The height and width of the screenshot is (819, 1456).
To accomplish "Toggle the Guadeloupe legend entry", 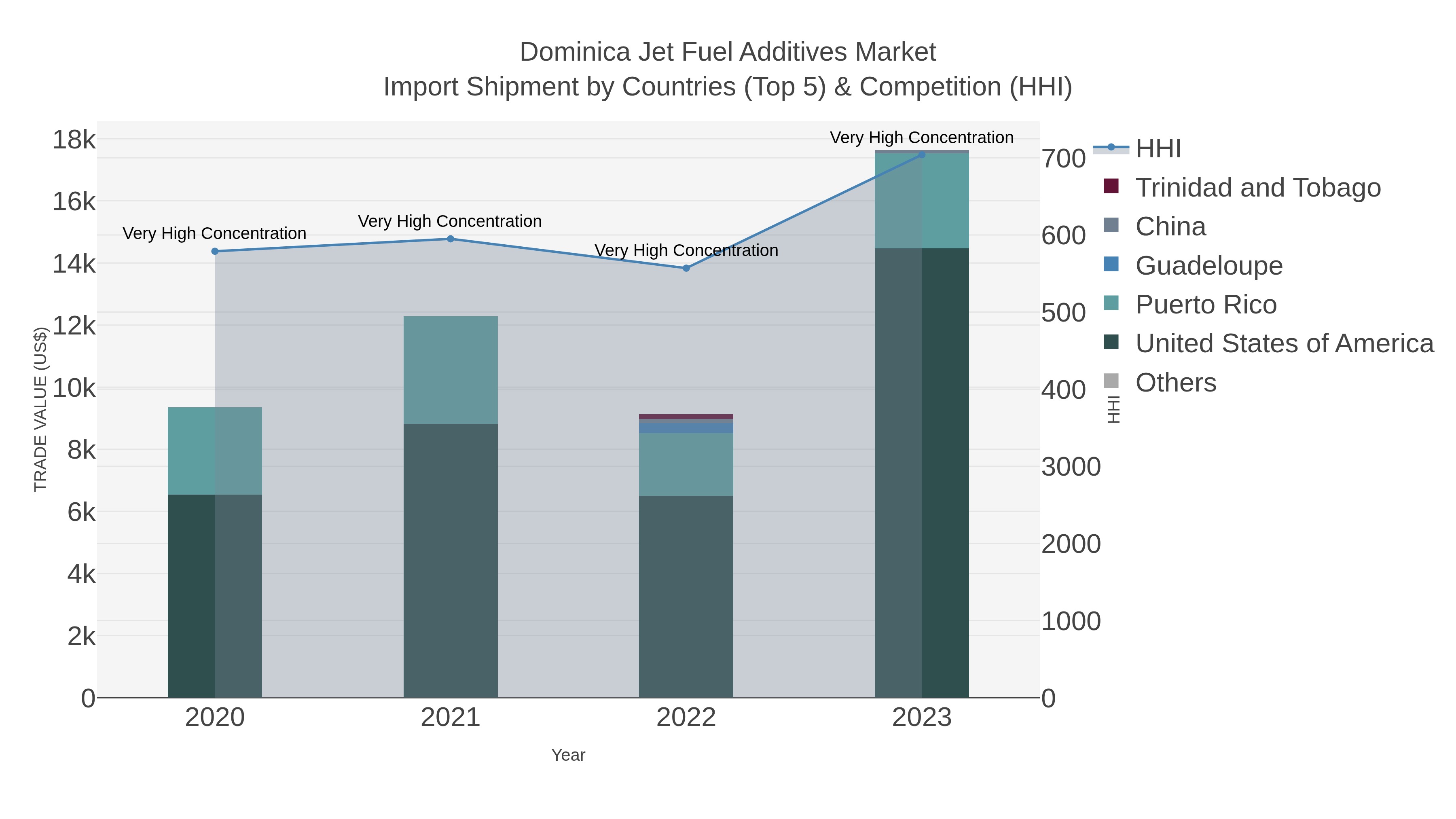I will pyautogui.click(x=1193, y=265).
